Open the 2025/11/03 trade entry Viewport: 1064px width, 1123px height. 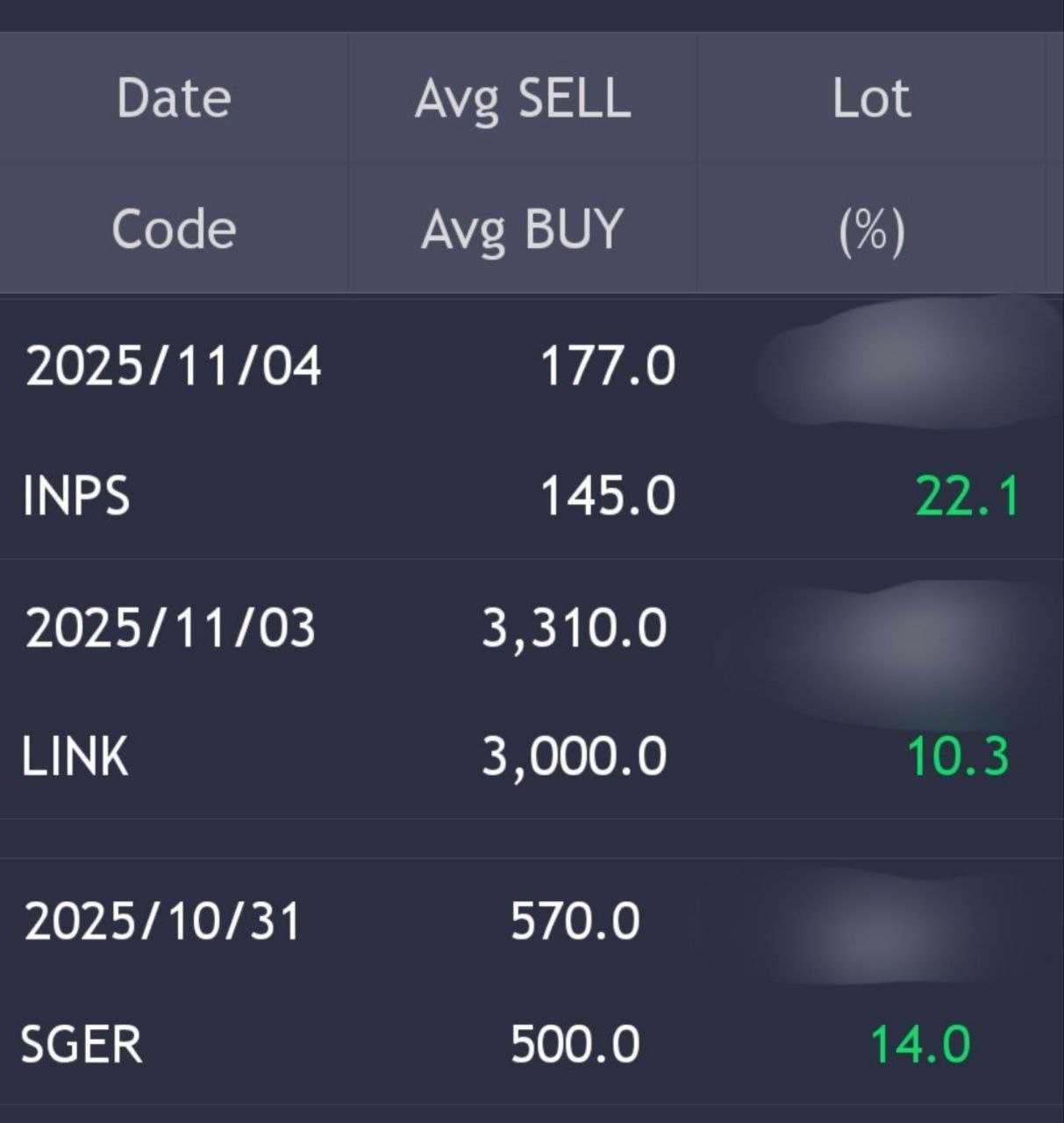click(x=170, y=628)
